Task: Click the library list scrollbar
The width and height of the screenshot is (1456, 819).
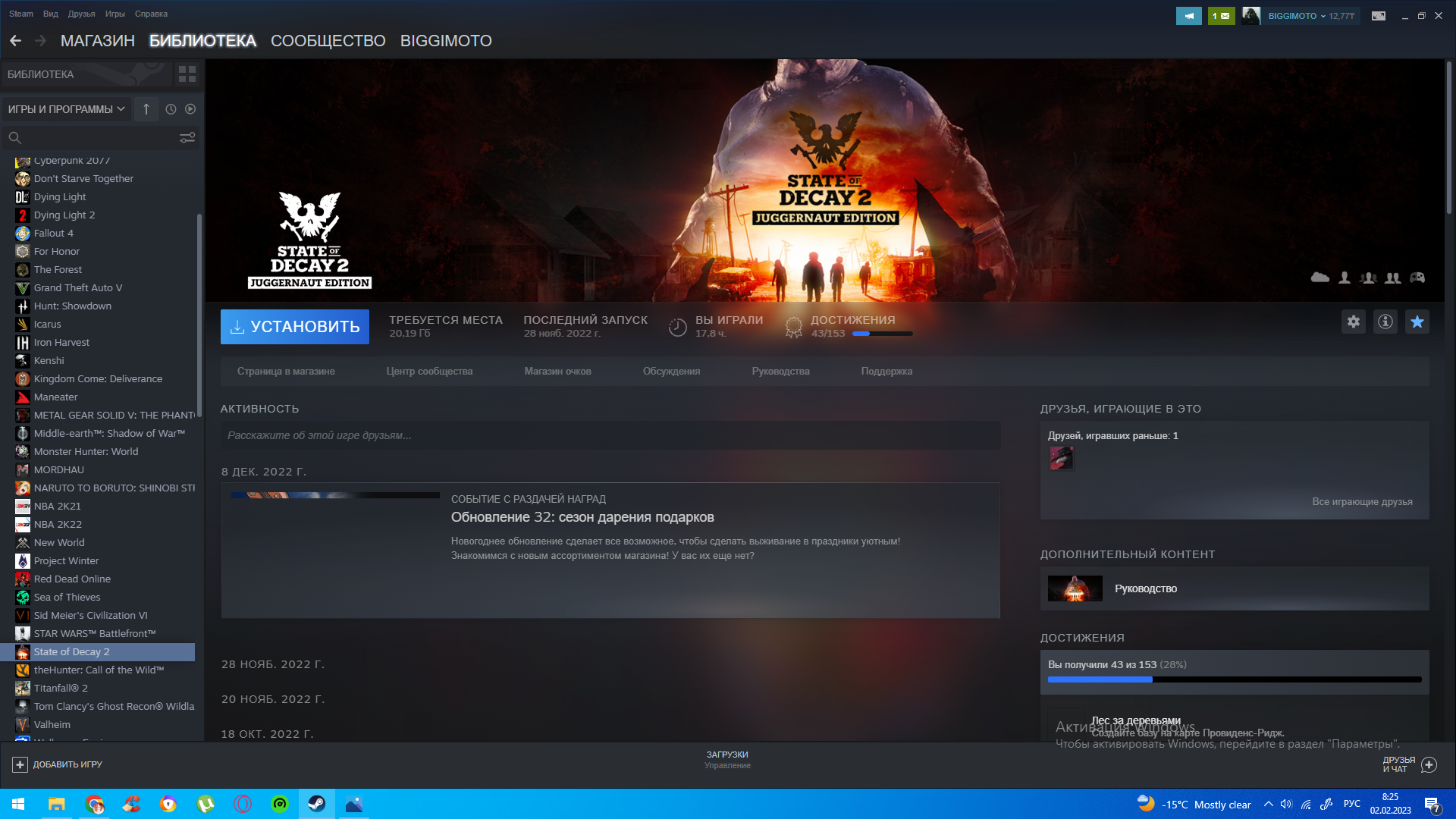Action: click(x=199, y=315)
